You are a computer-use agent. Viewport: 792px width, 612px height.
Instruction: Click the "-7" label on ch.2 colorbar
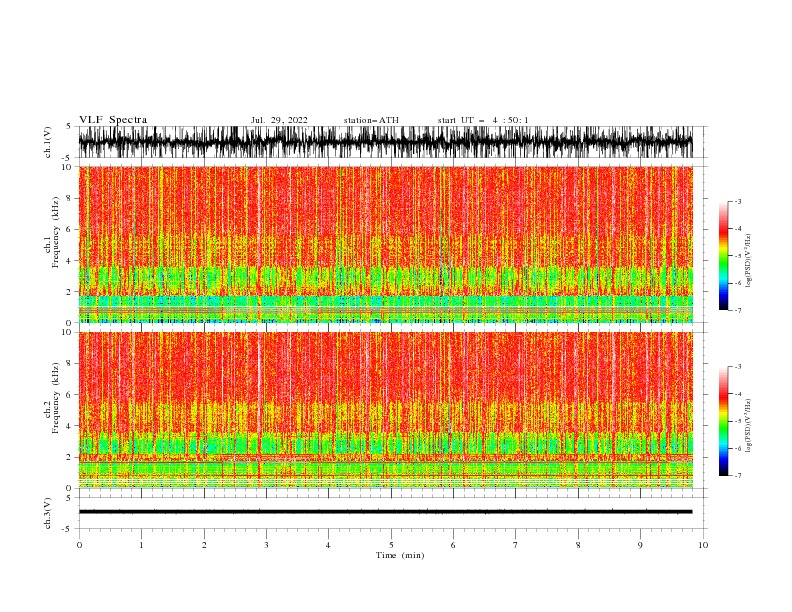pyautogui.click(x=737, y=476)
